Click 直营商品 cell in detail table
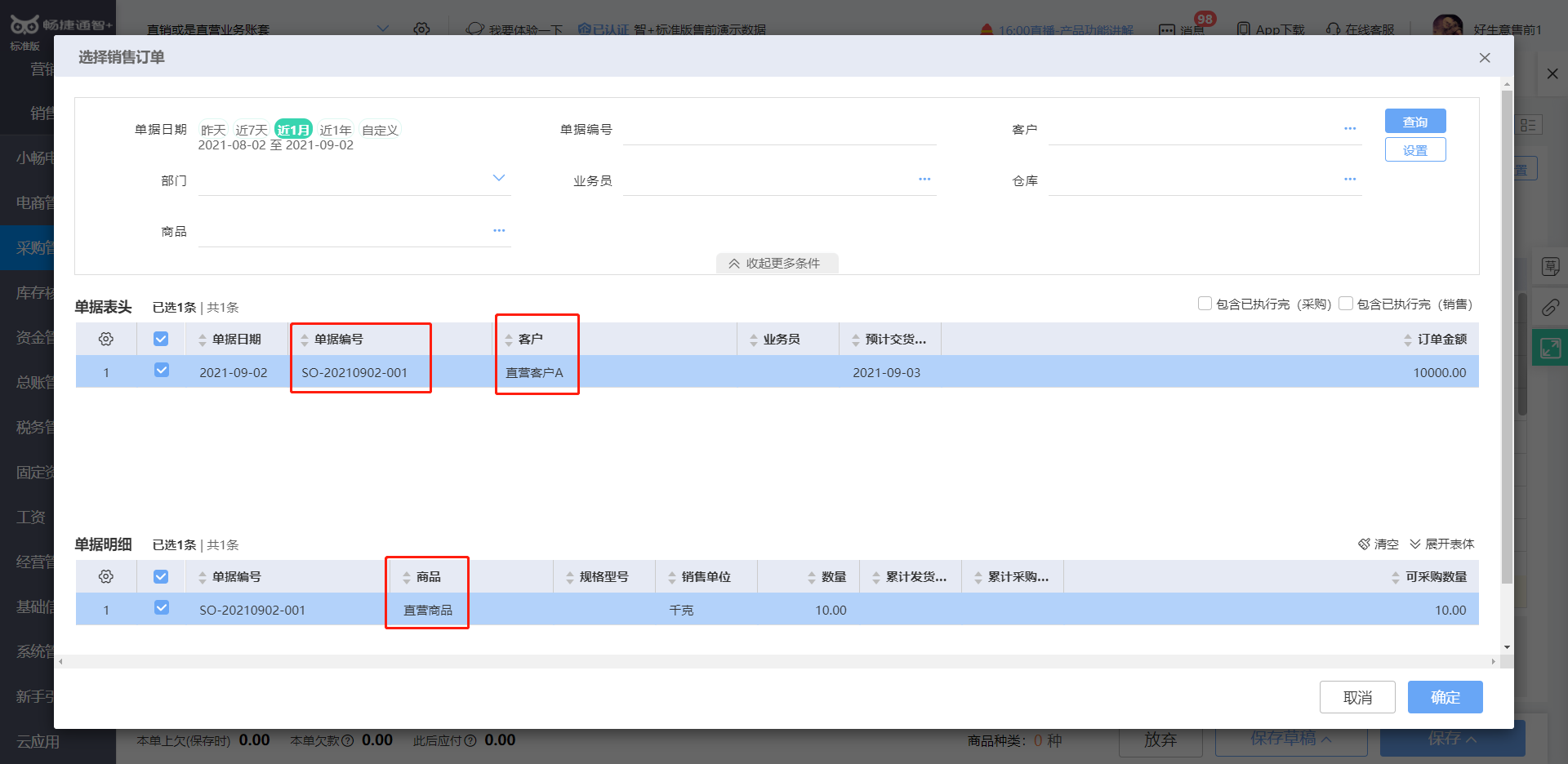Viewport: 1568px width, 764px height. pos(428,610)
